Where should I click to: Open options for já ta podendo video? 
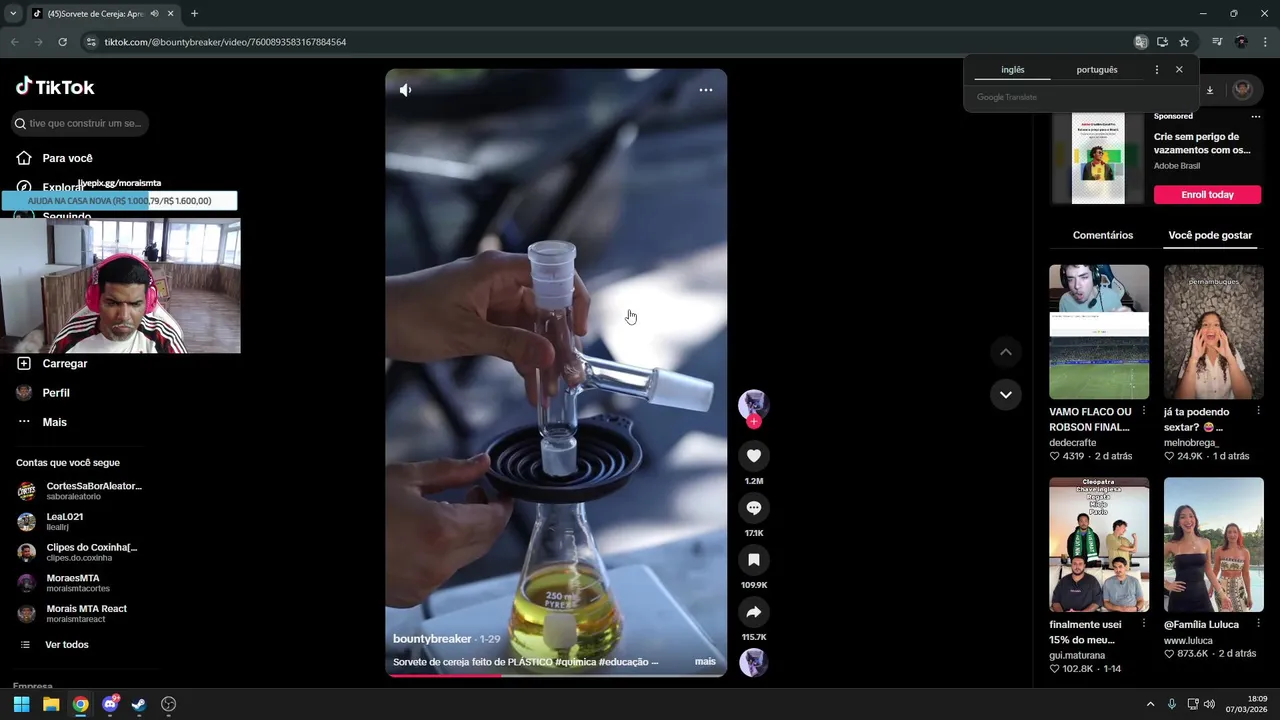(x=1258, y=411)
